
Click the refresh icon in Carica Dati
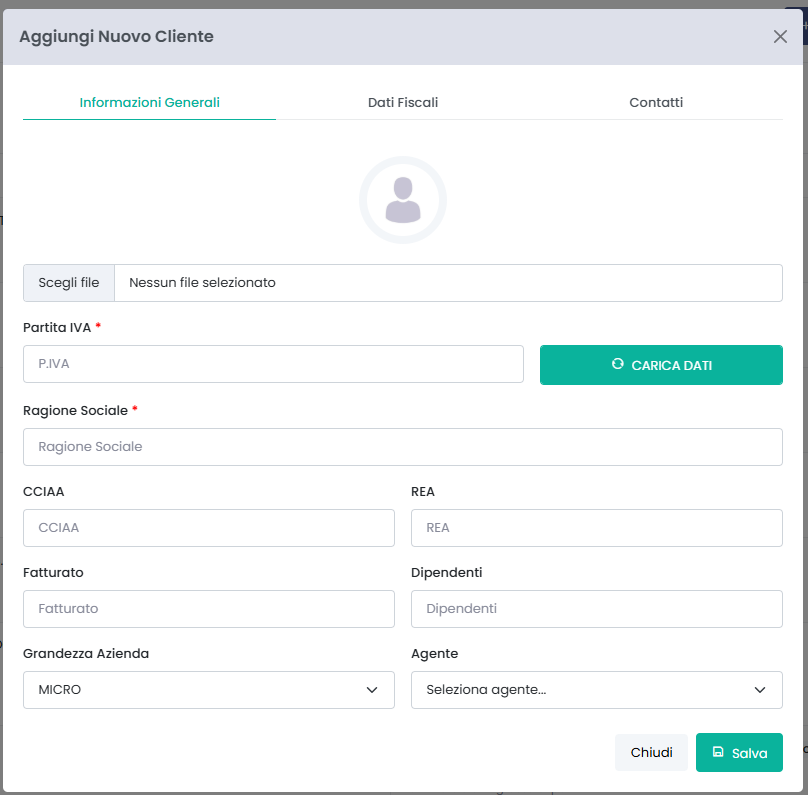pos(617,365)
